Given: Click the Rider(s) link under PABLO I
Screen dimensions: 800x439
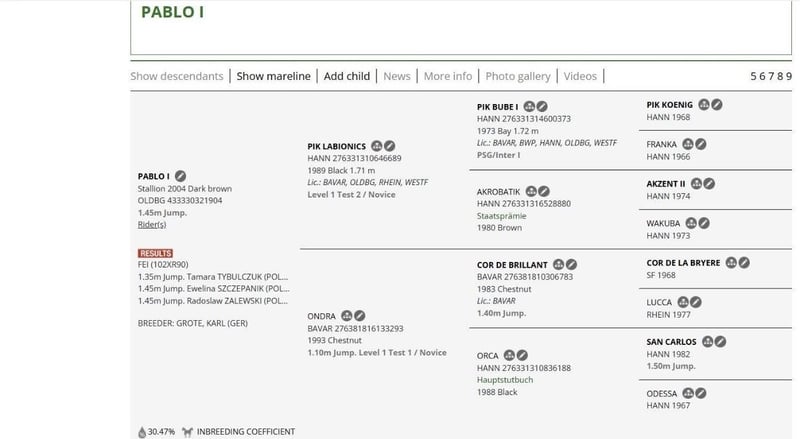Looking at the screenshot, I should (152, 225).
